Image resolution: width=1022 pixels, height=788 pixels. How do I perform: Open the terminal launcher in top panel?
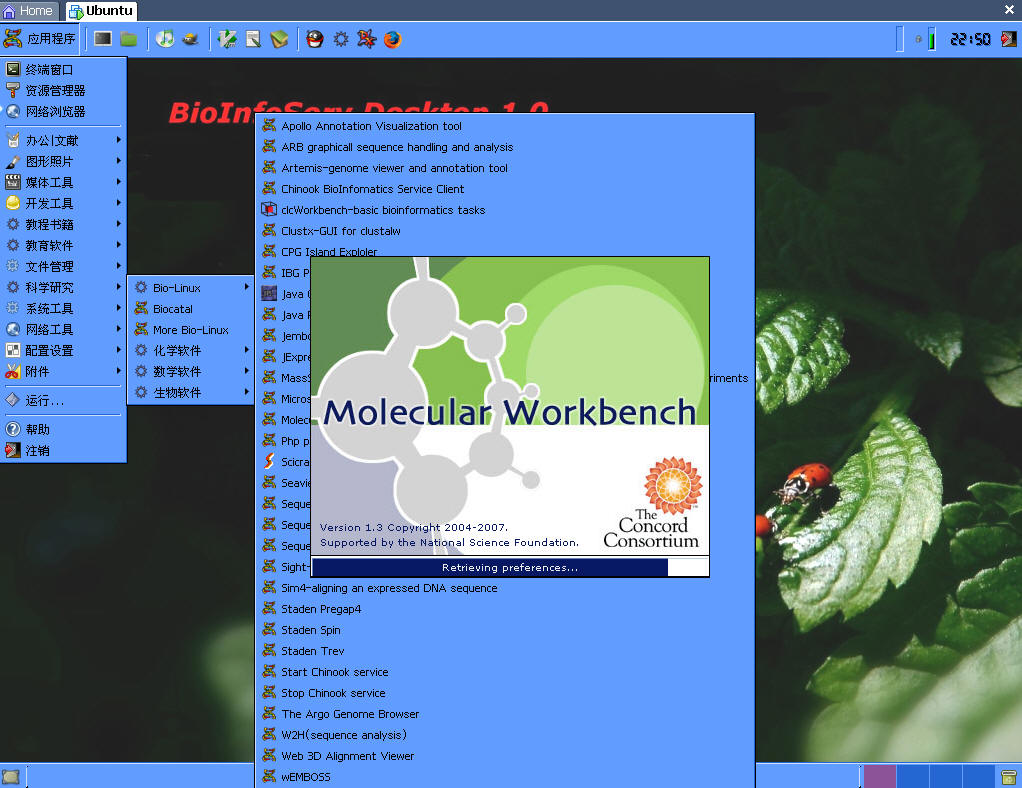tap(102, 39)
